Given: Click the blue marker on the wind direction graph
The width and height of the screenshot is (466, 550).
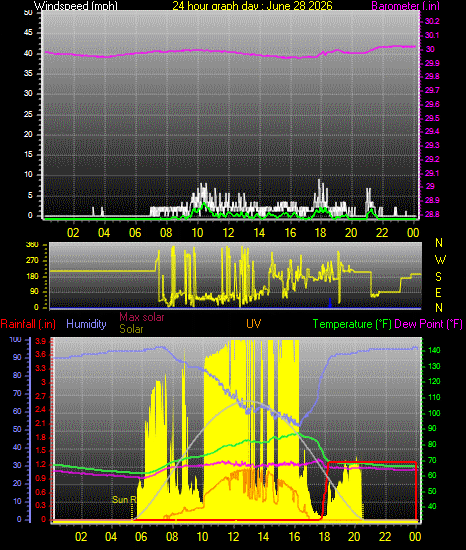Looking at the screenshot, I should click(x=330, y=303).
